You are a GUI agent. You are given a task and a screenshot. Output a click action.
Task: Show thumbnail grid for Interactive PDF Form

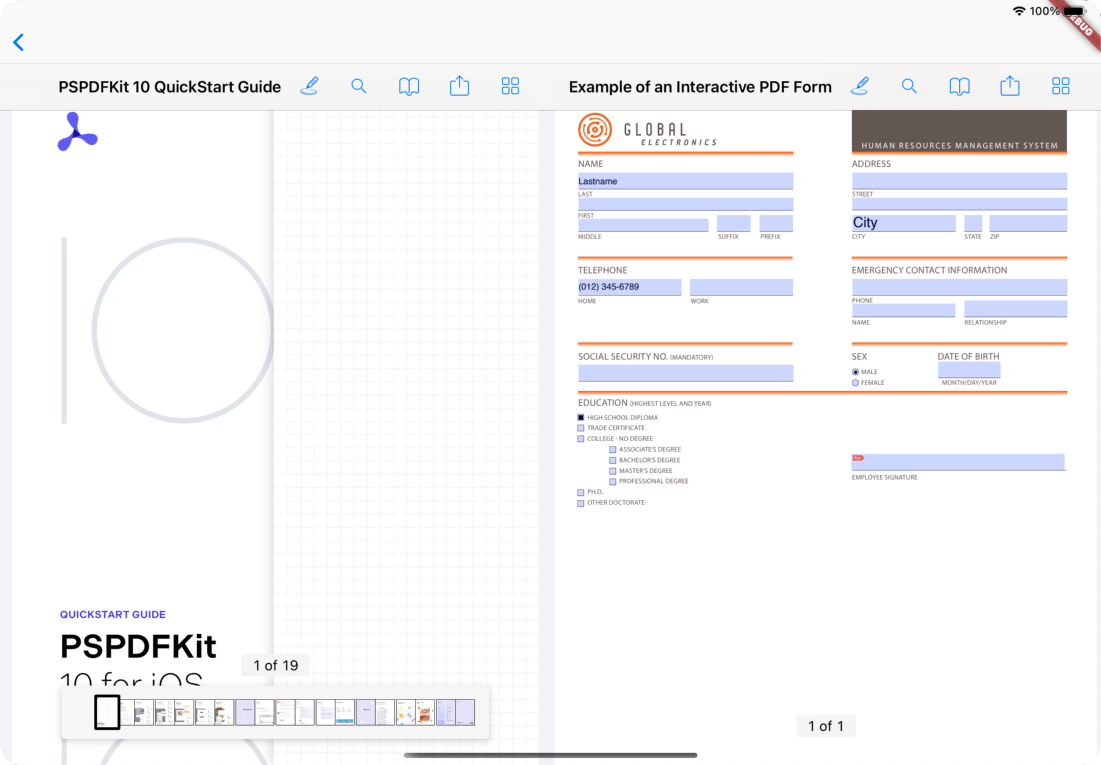(1061, 86)
